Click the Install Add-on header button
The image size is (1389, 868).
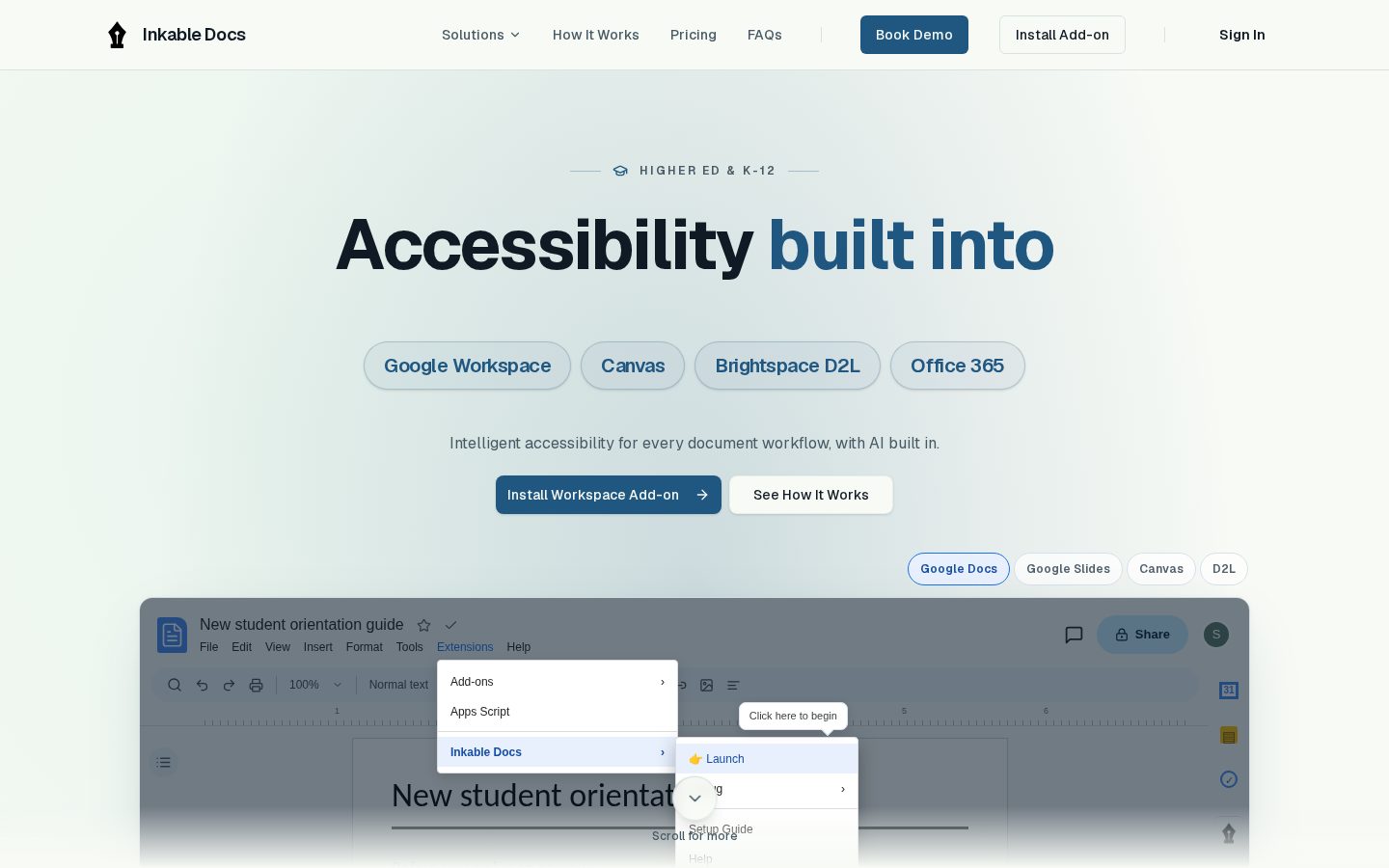pyautogui.click(x=1062, y=35)
